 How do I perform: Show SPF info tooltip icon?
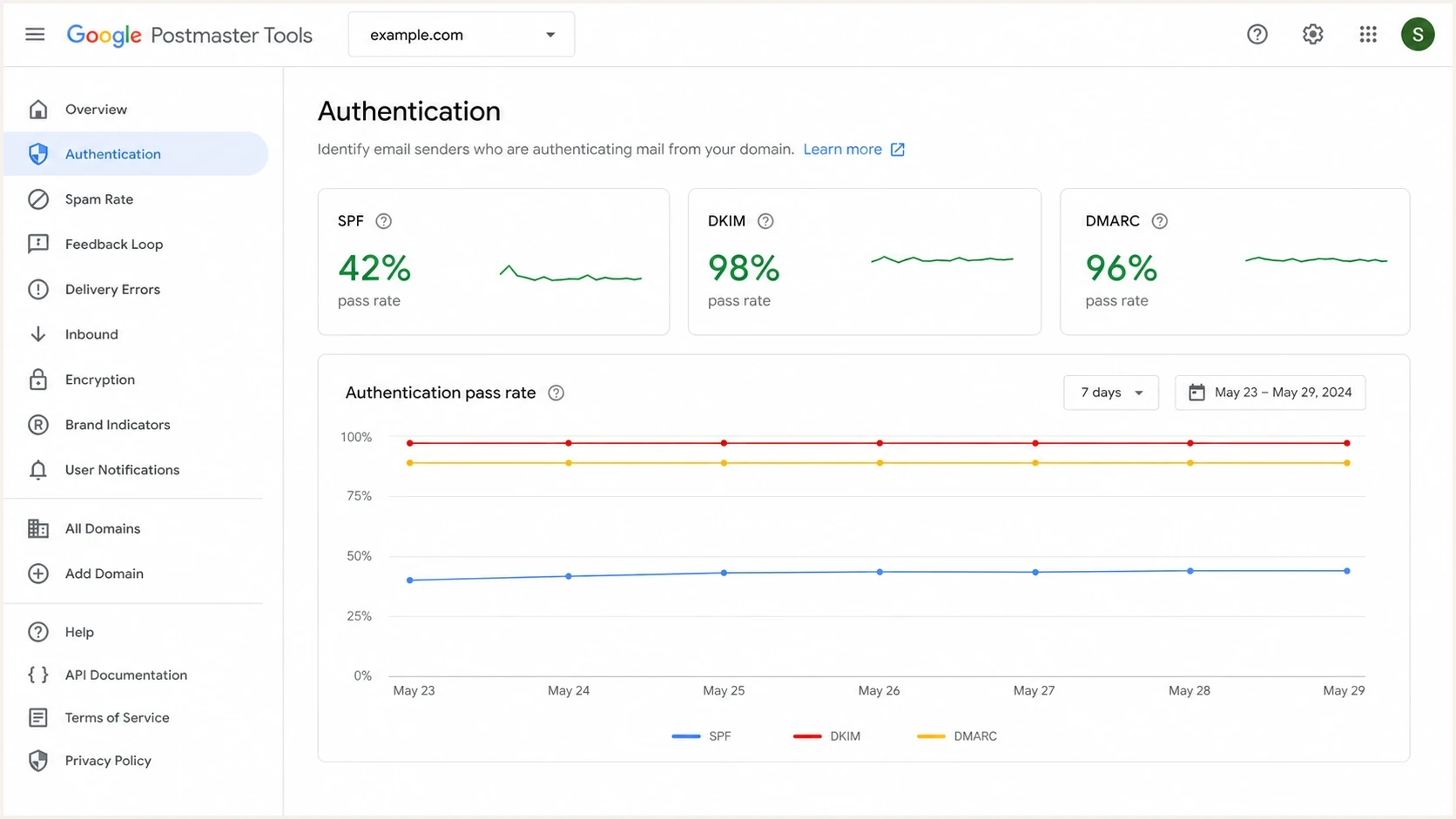tap(383, 221)
